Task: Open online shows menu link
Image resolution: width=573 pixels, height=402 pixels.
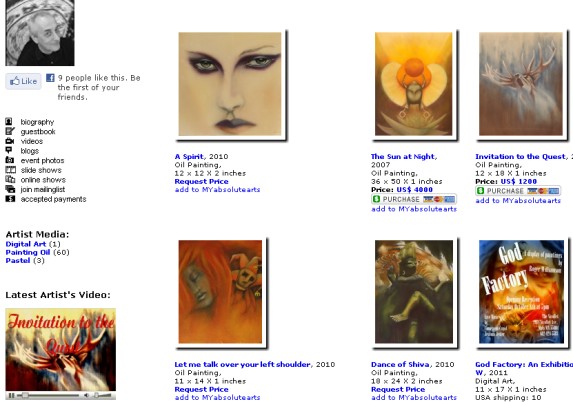Action: [43, 180]
